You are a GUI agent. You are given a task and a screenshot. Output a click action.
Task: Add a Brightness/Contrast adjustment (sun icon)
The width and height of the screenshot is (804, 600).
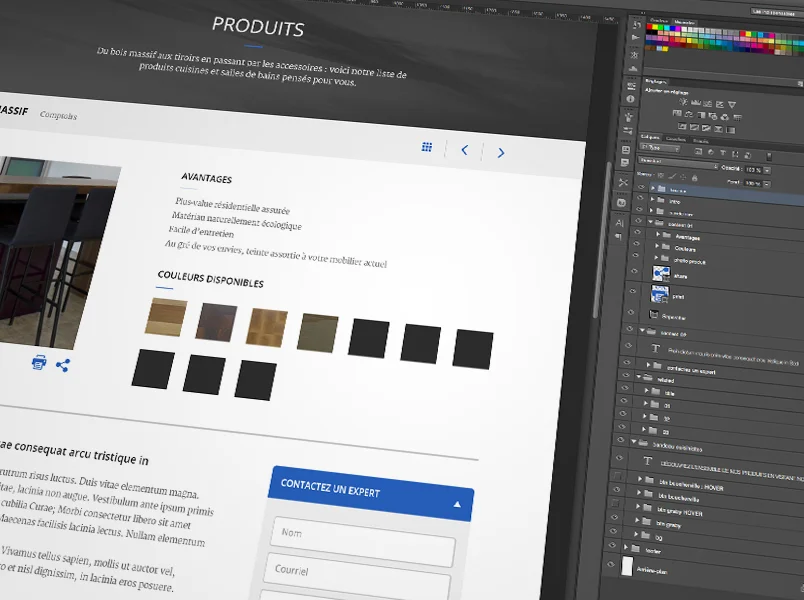[684, 102]
